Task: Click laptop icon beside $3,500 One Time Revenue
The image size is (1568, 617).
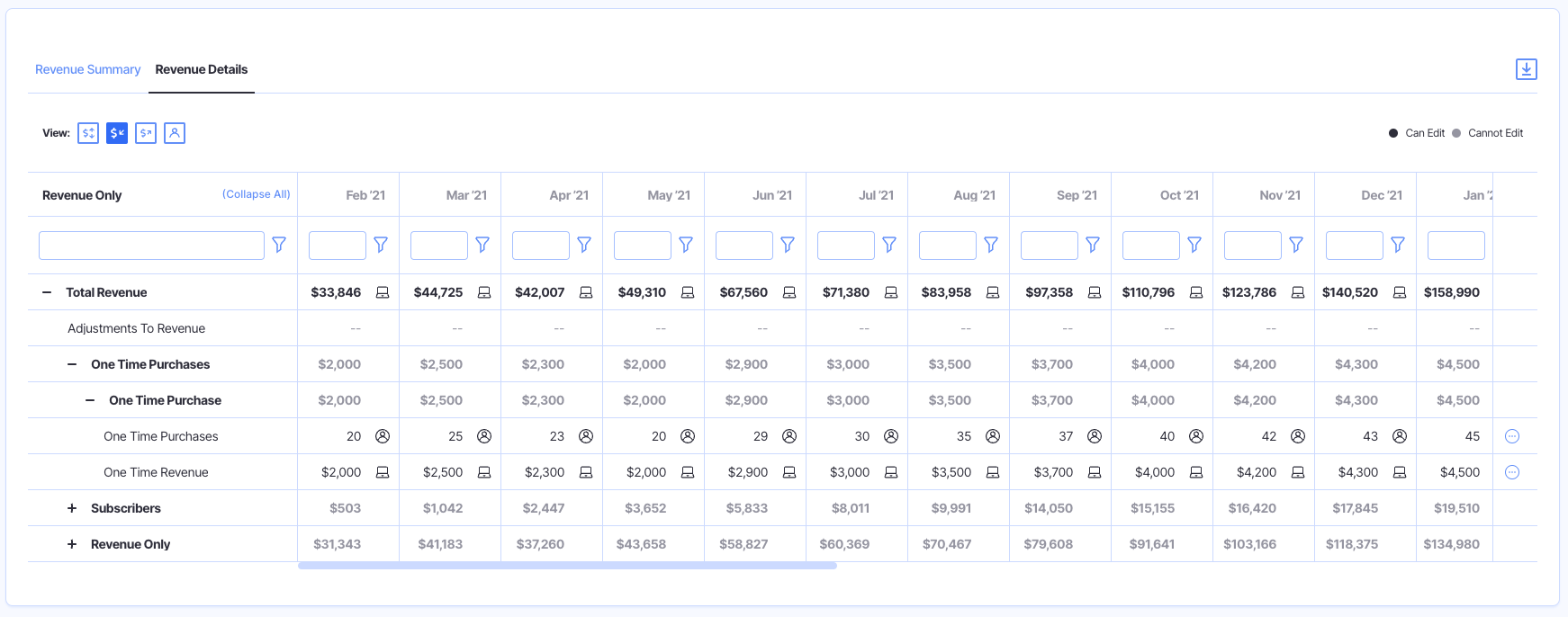Action: click(993, 472)
